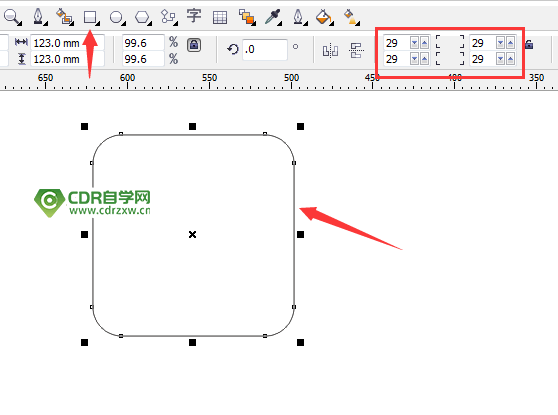Increase the top-right corner radius value
Viewport: 558px width, 415px height.
coord(510,43)
